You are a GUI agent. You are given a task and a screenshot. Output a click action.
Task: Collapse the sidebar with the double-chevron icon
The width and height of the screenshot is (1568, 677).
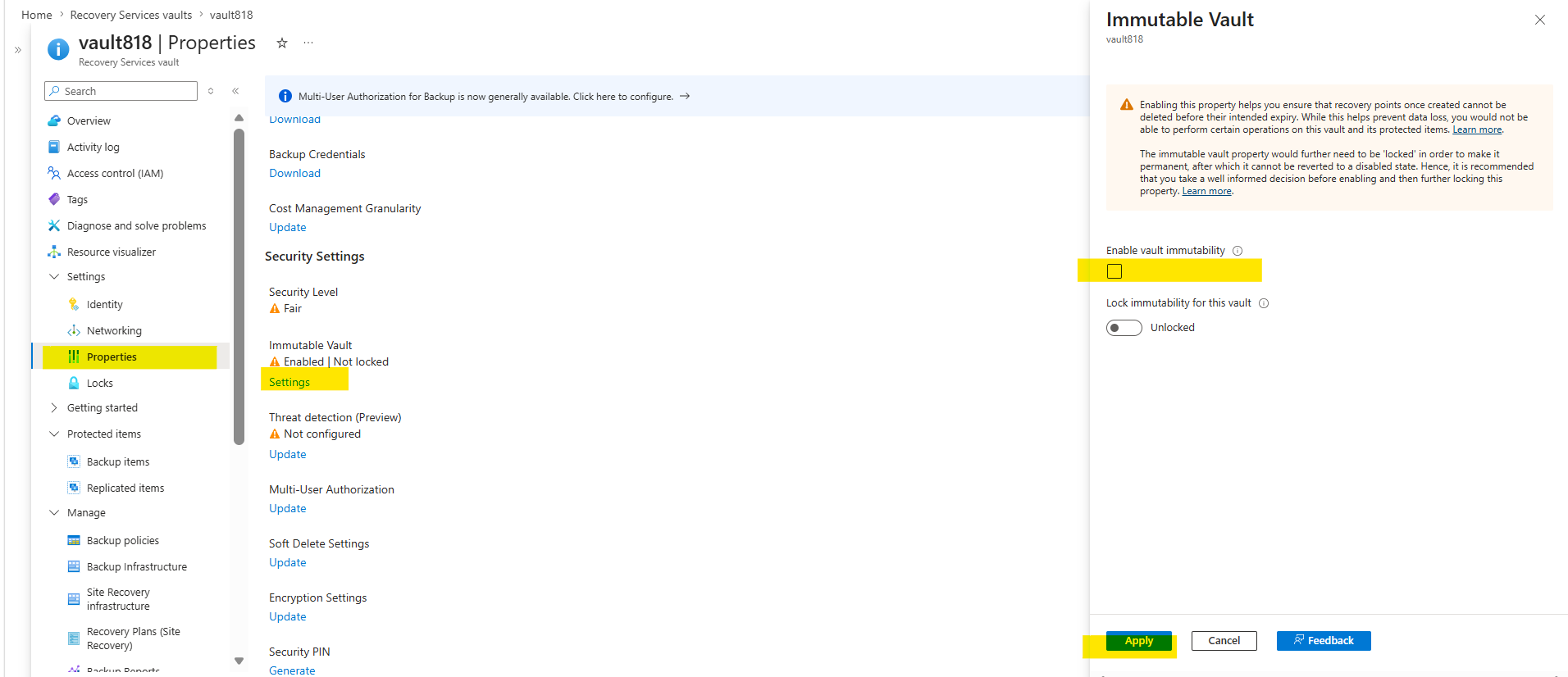click(235, 91)
